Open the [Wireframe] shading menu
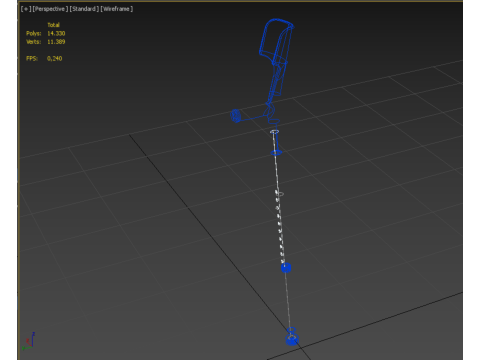 (117, 9)
